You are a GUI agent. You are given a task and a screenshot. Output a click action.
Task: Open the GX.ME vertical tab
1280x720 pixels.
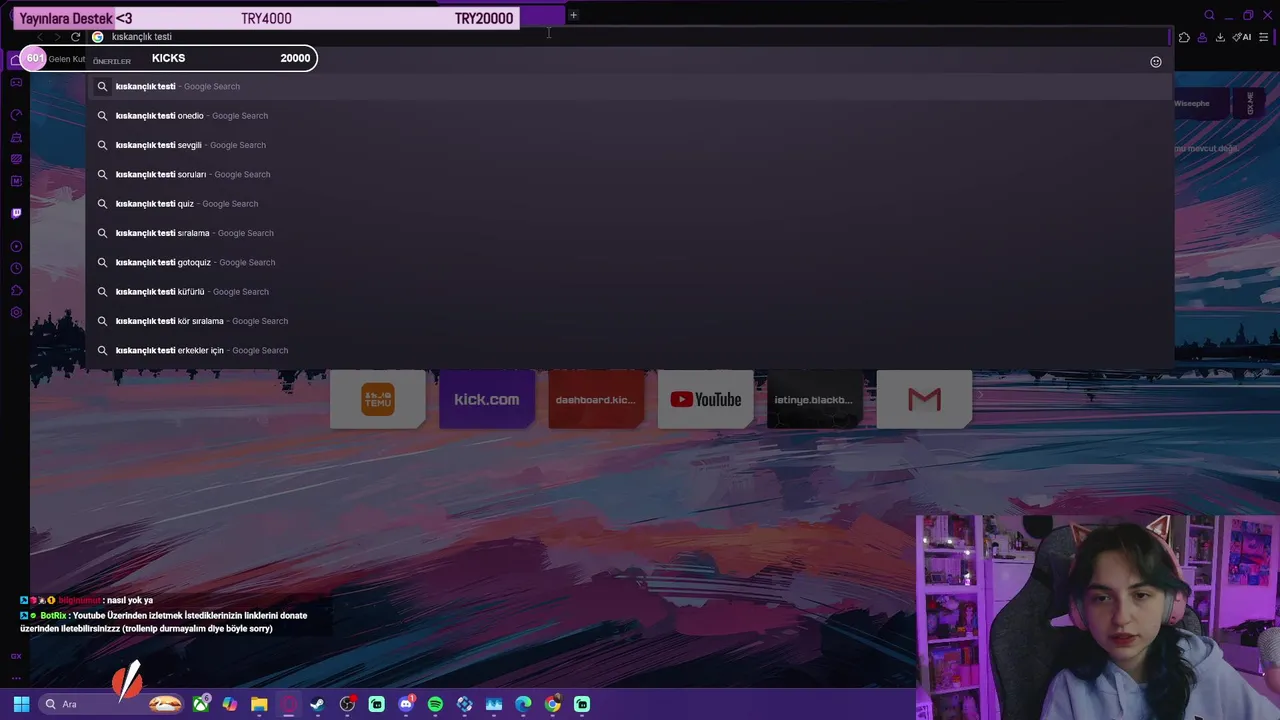(x=1250, y=104)
